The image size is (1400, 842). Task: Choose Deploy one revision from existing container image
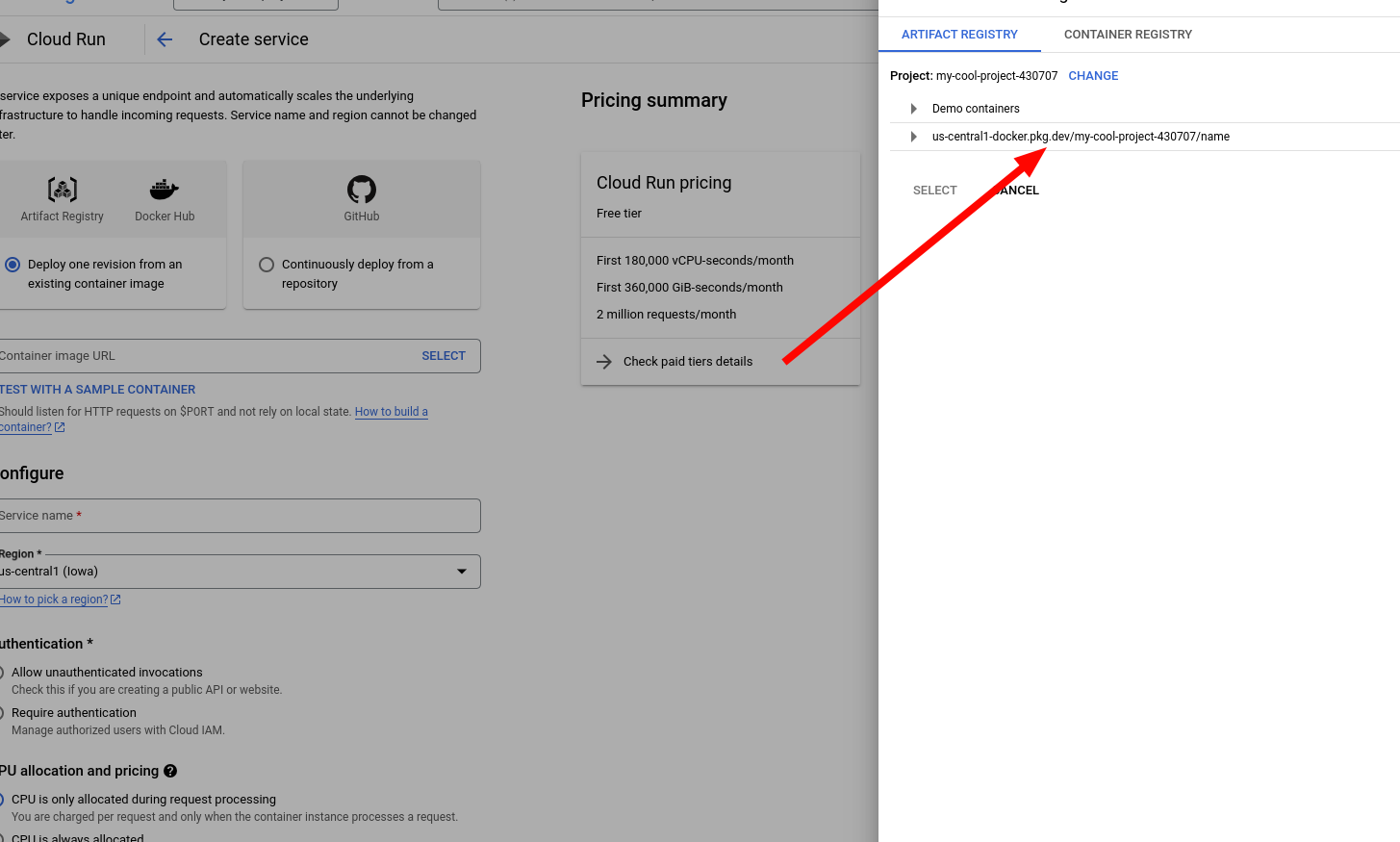click(x=13, y=265)
